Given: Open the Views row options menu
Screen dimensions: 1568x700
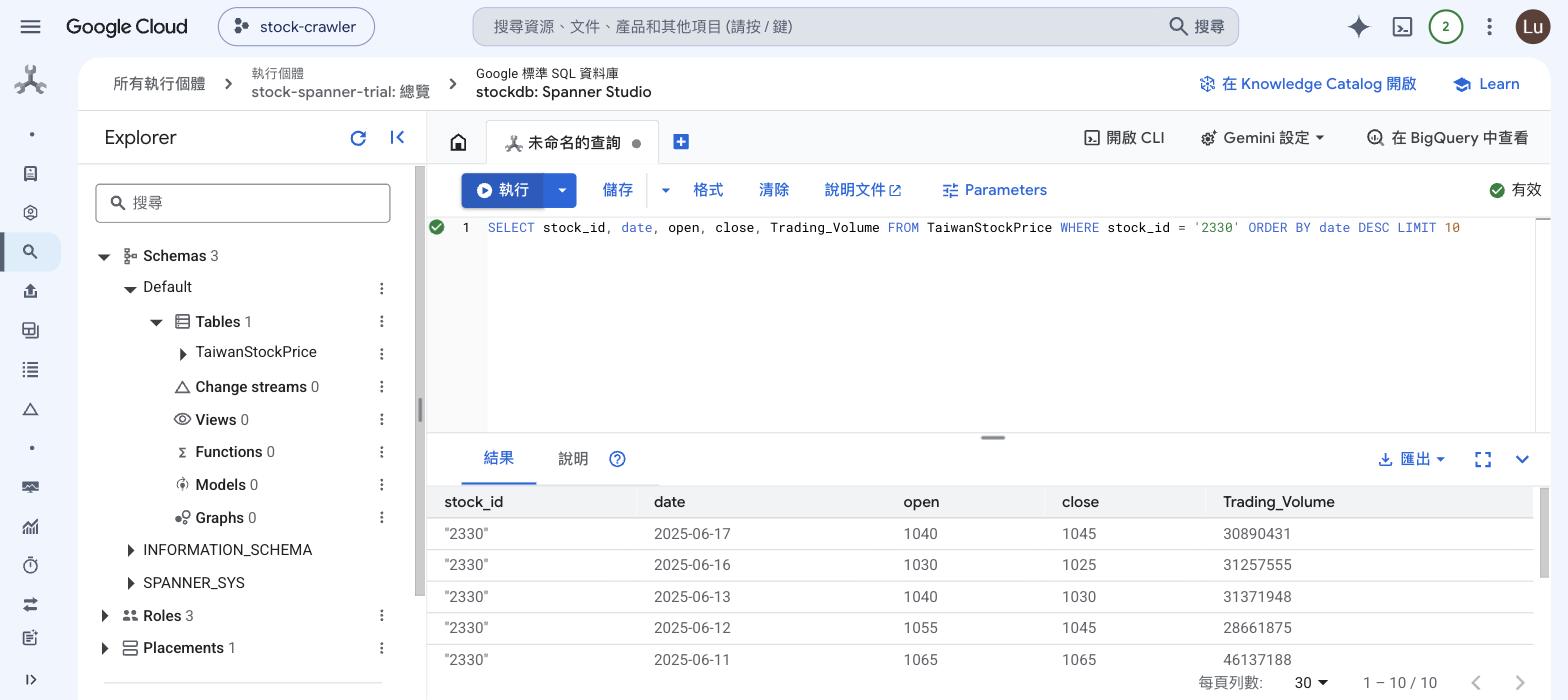Looking at the screenshot, I should 381,419.
